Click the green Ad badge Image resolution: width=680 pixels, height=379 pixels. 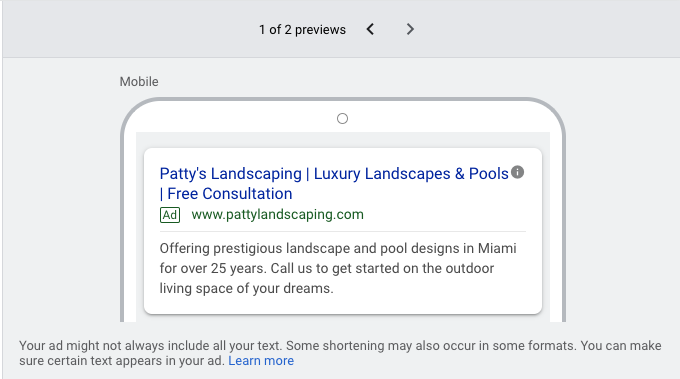170,215
